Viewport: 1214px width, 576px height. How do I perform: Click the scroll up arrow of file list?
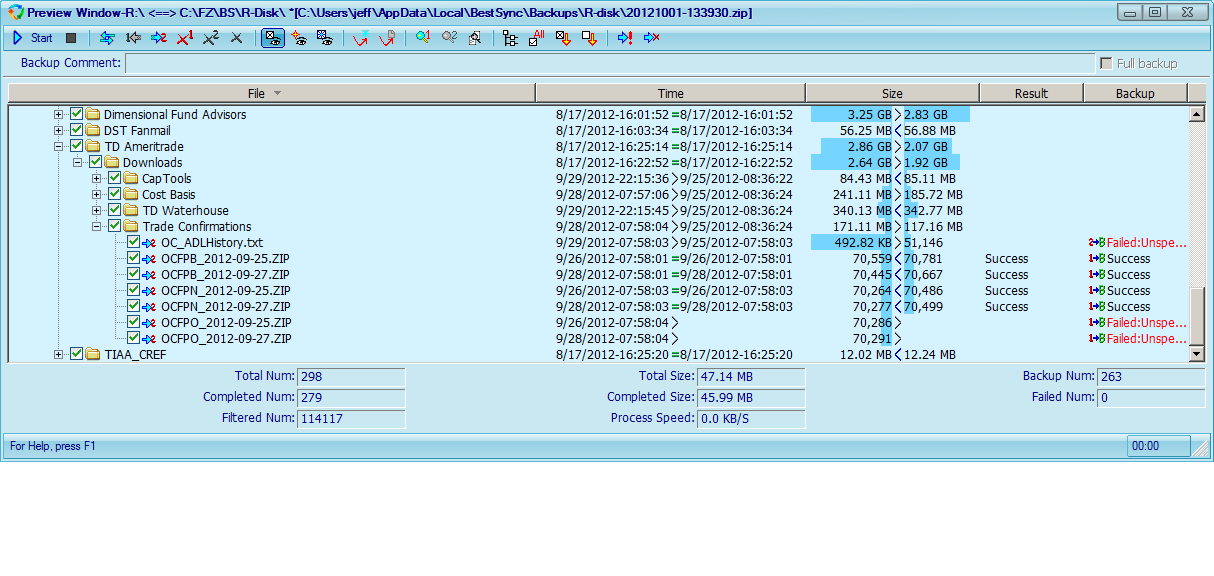pos(1196,115)
